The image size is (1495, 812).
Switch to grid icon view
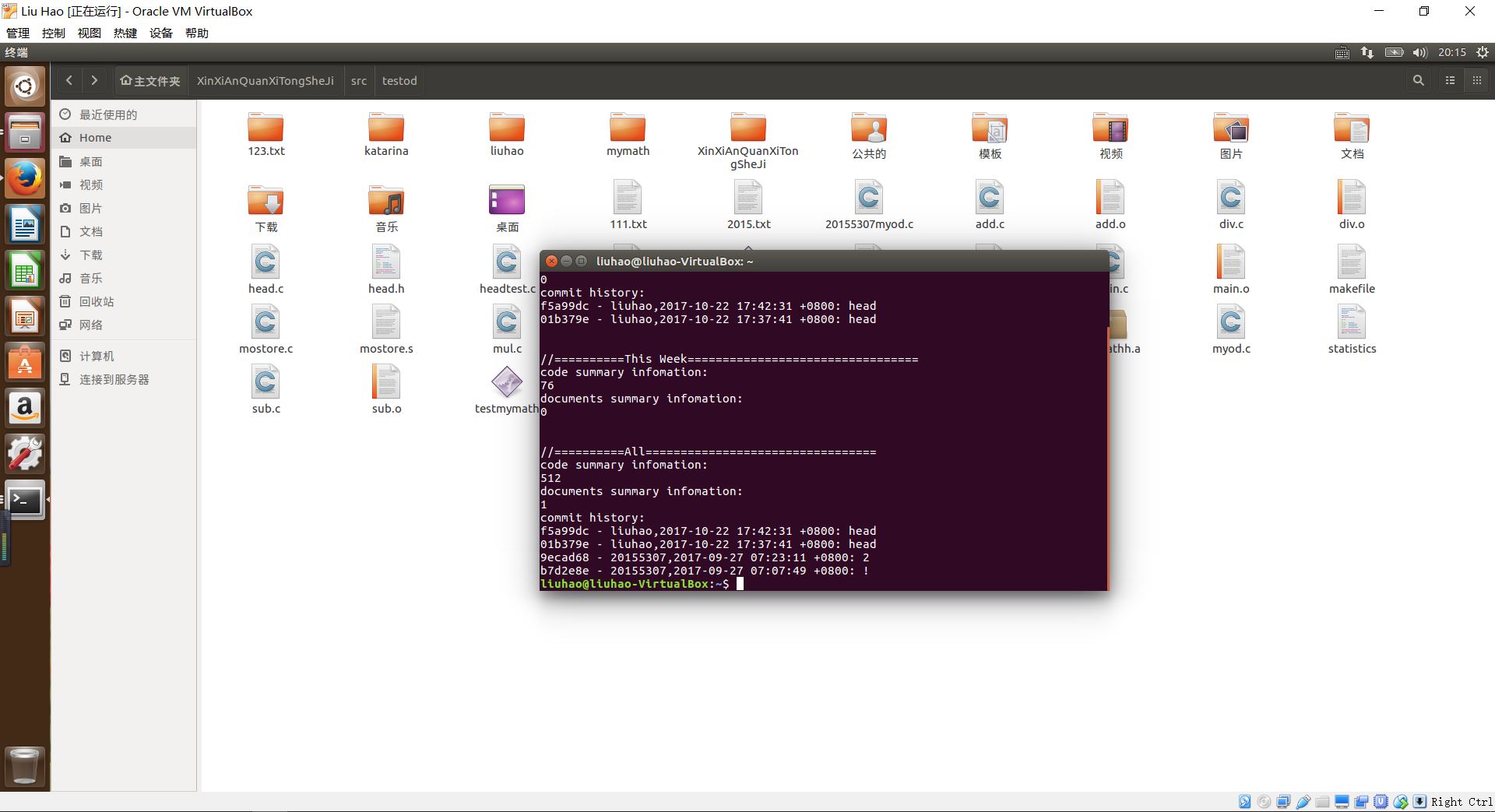1476,80
